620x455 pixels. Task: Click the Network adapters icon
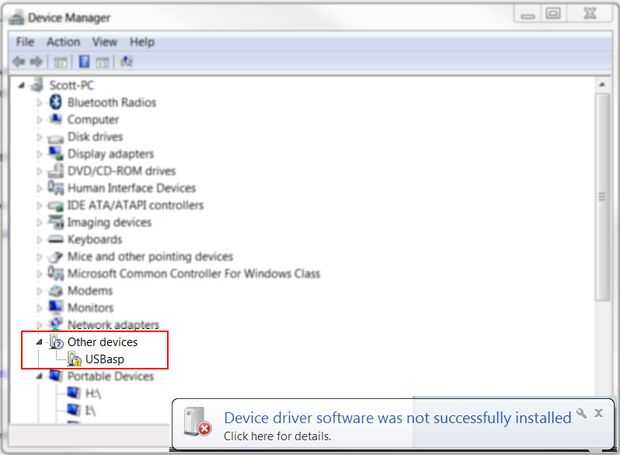[56, 323]
